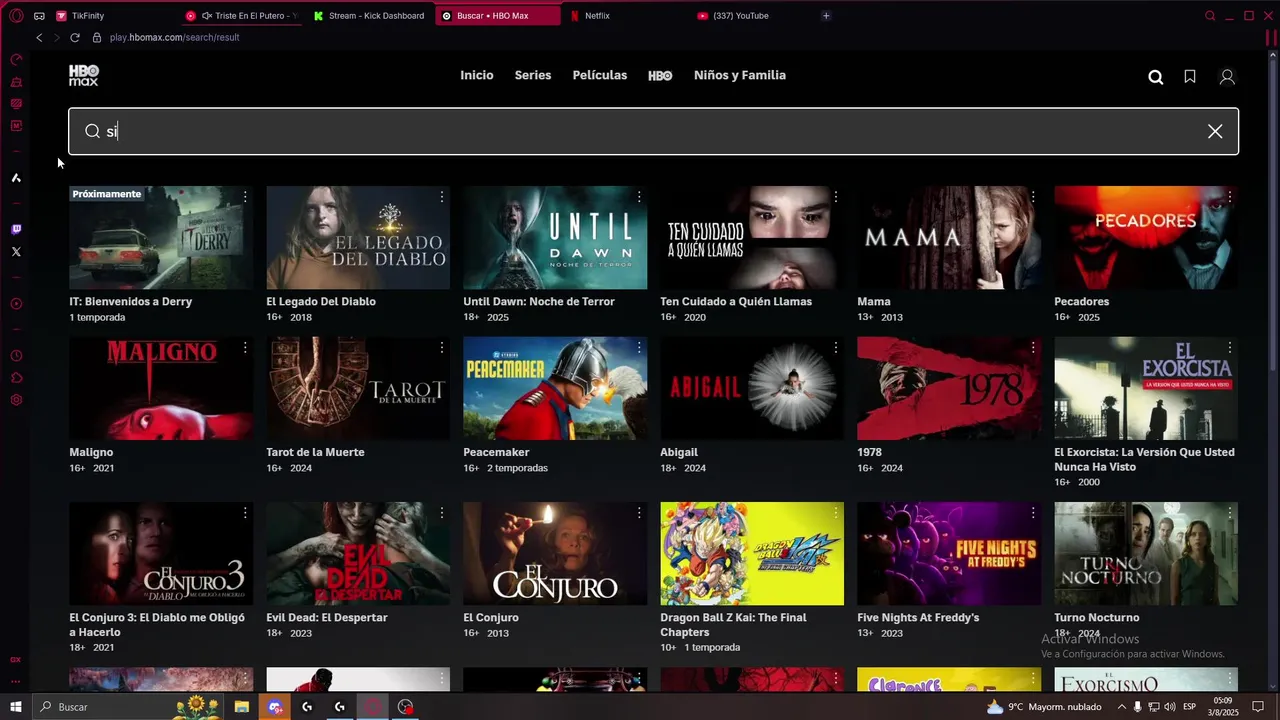Go back in browser history

tap(39, 38)
